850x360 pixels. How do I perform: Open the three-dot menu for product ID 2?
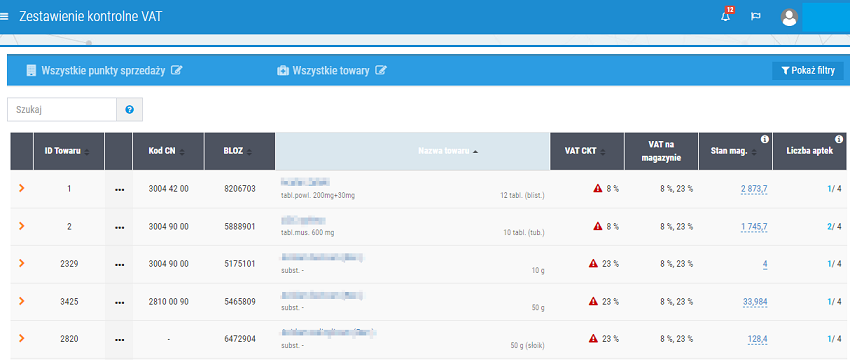tap(119, 227)
